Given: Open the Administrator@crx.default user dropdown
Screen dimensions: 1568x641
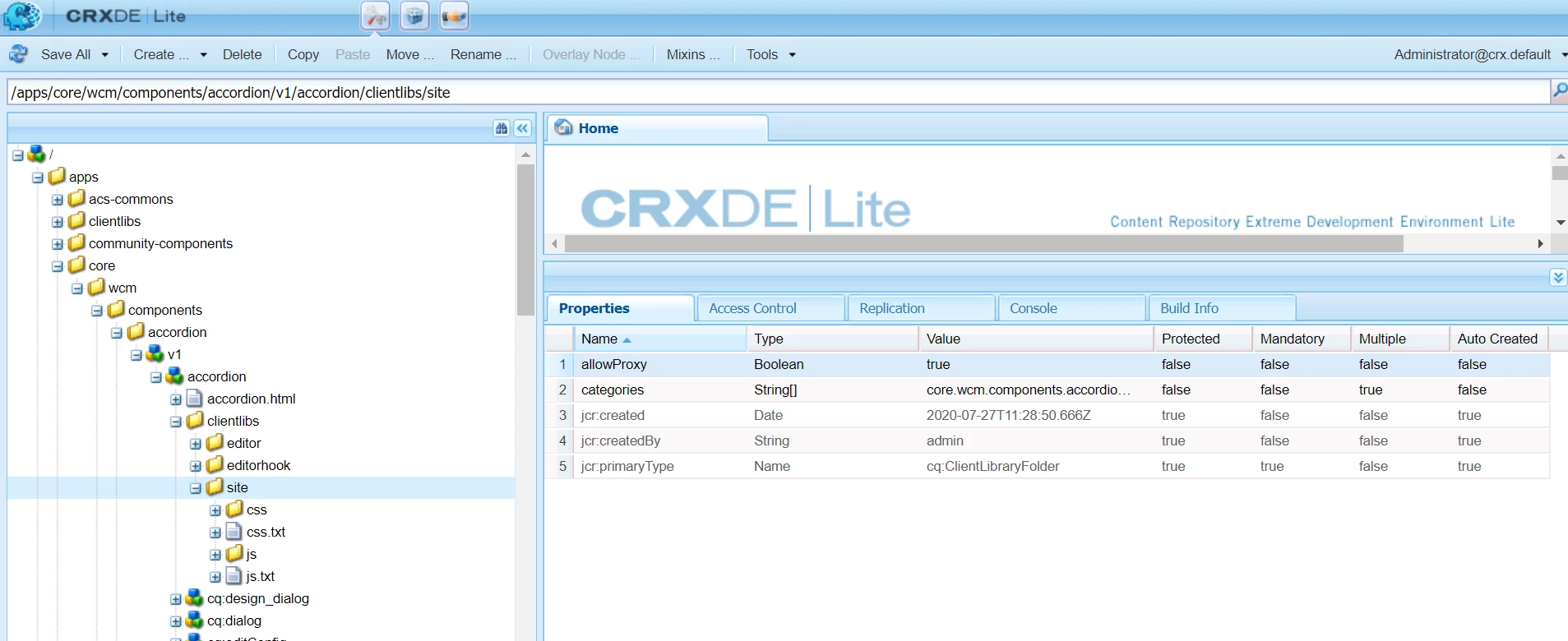Looking at the screenshot, I should 1479,54.
